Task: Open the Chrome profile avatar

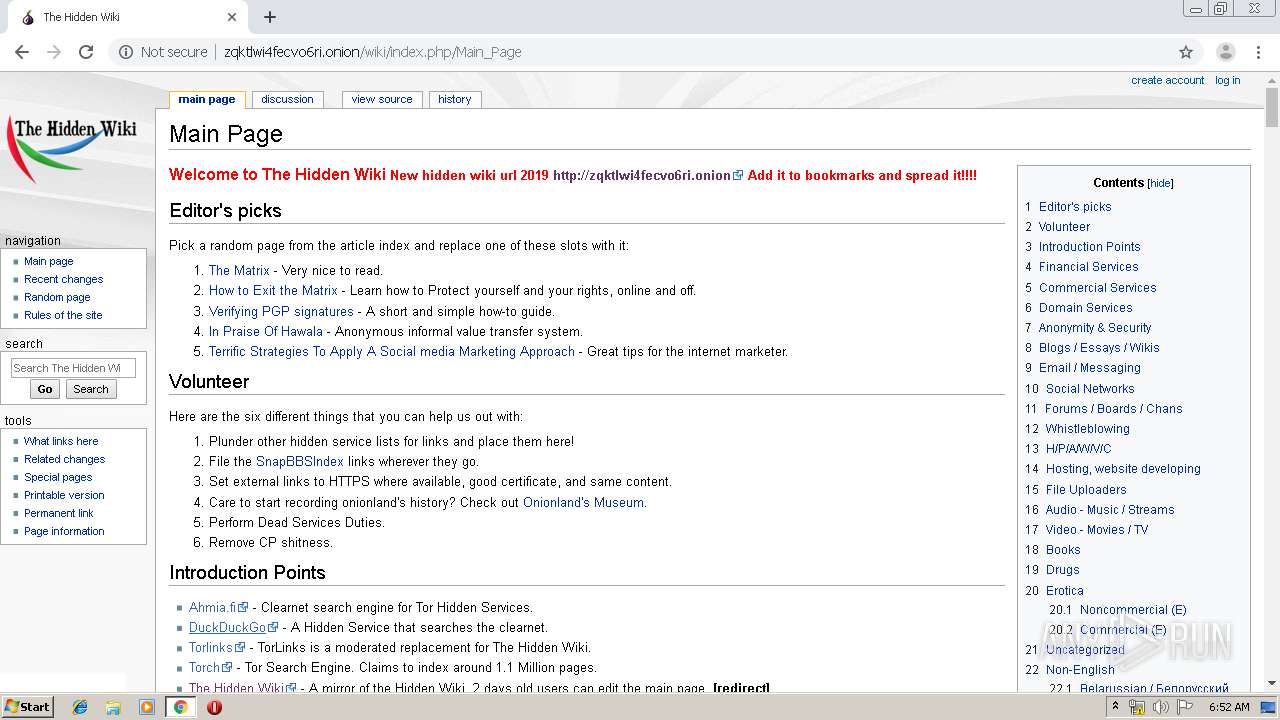Action: 1225,52
